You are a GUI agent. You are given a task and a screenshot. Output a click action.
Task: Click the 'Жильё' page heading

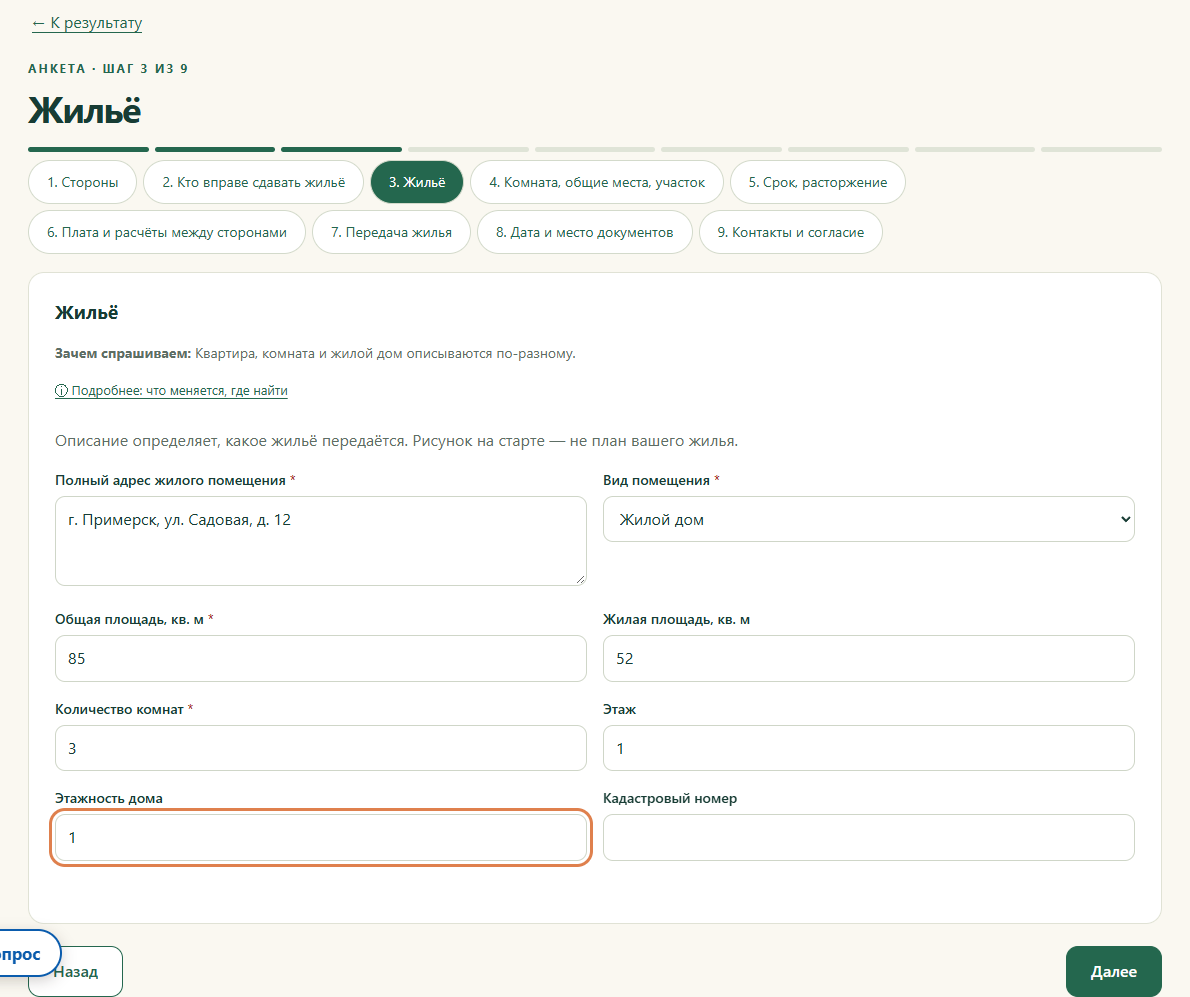[x=85, y=111]
